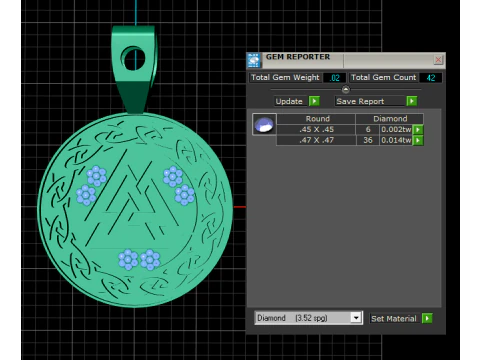Click the Total Gem Count label
This screenshot has height=360, width=480.
point(383,77)
